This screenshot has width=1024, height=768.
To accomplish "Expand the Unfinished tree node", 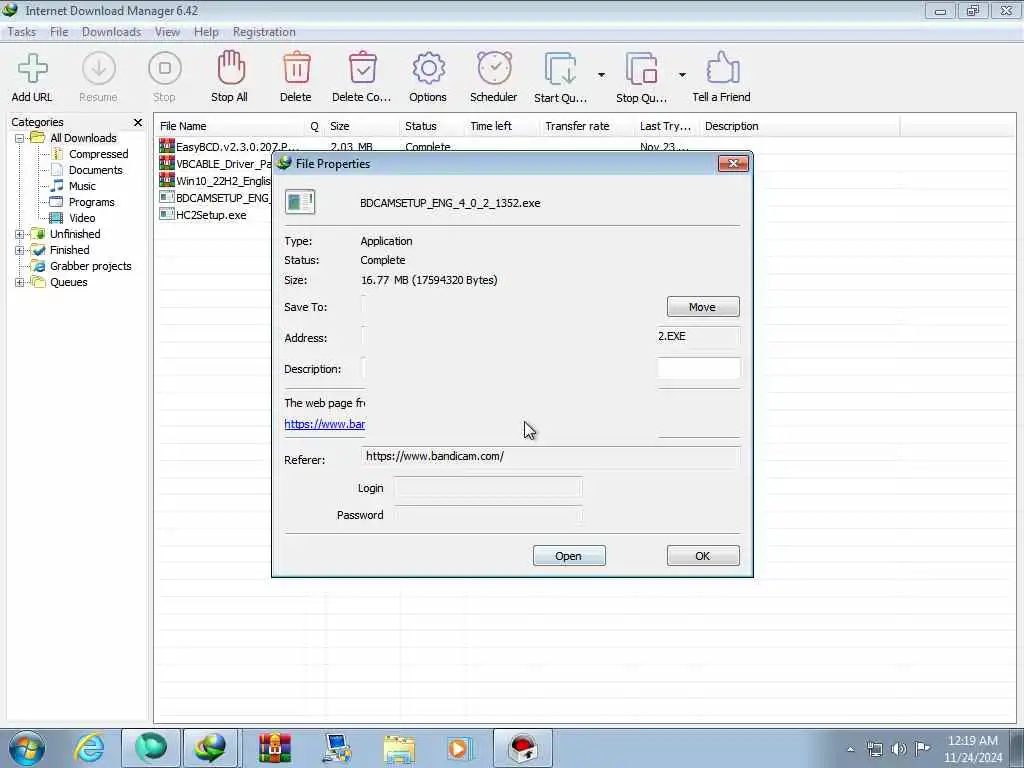I will [20, 234].
